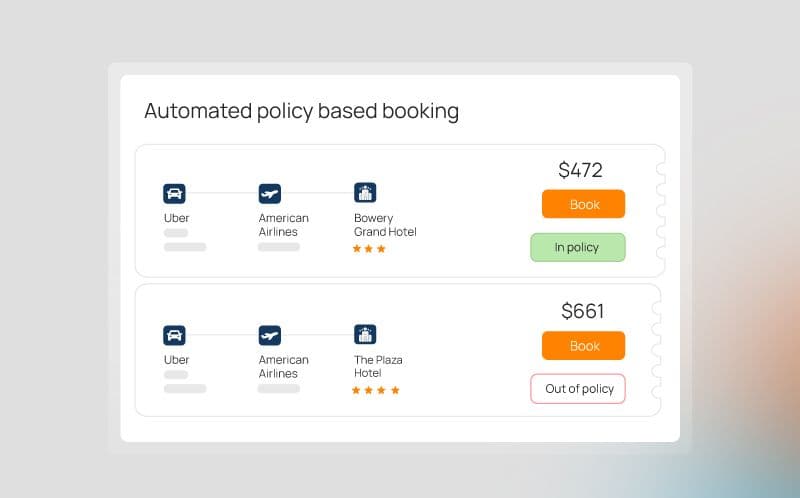Viewport: 800px width, 498px height.
Task: Book the $472 travel package
Action: pos(584,204)
